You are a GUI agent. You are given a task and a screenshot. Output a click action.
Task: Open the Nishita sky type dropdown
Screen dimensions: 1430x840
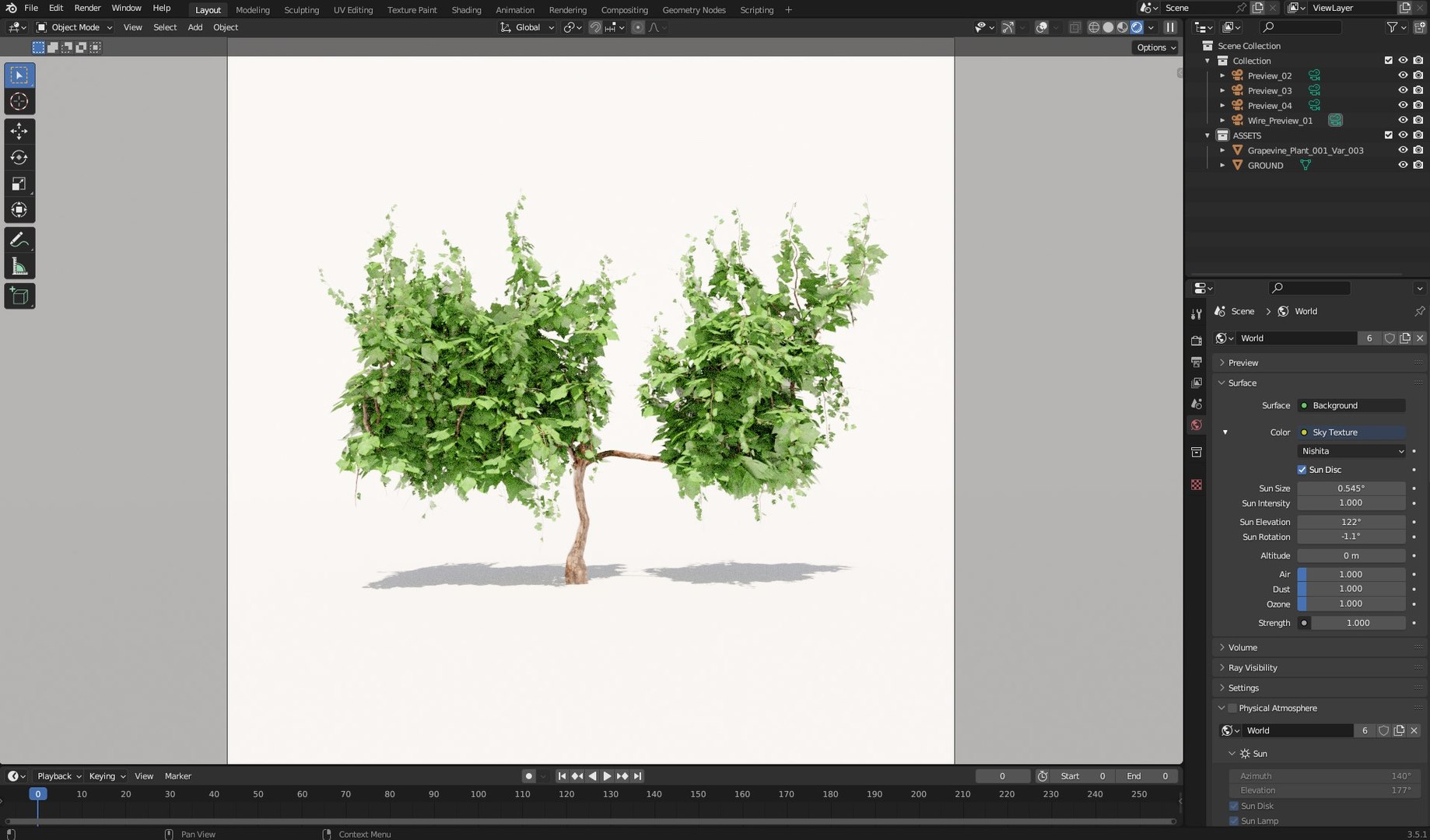coord(1351,451)
